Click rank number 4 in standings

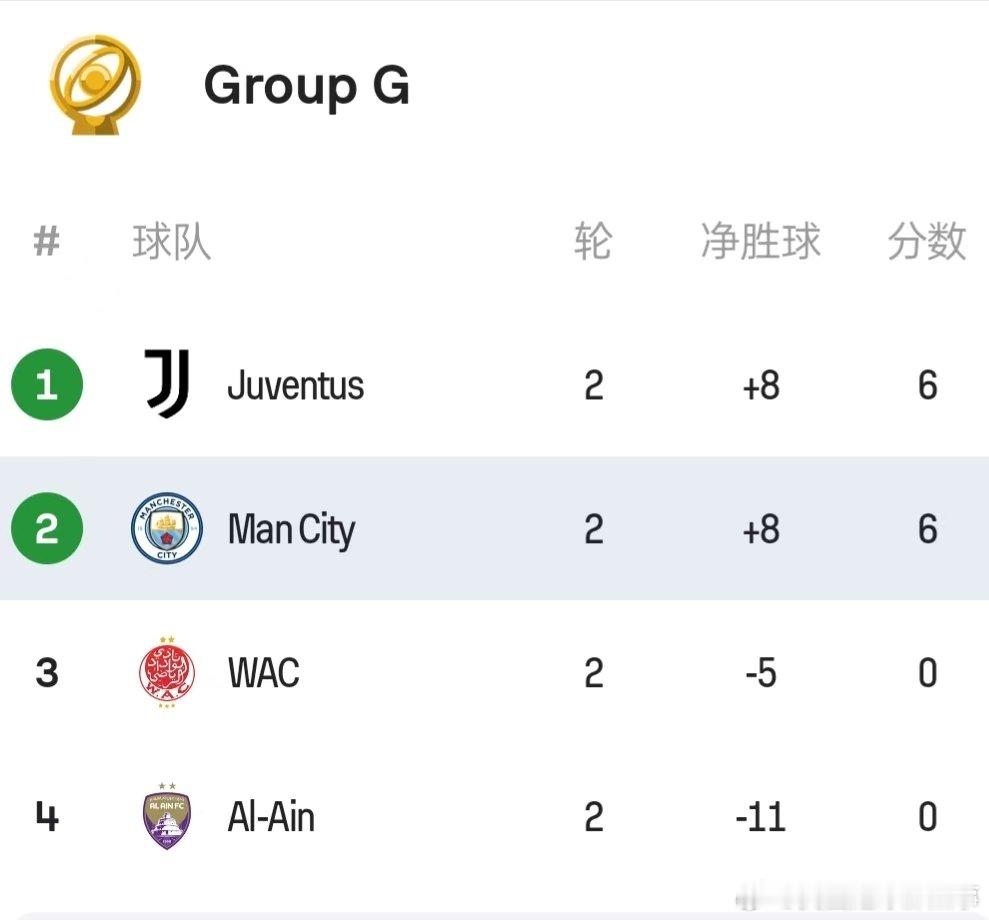47,817
